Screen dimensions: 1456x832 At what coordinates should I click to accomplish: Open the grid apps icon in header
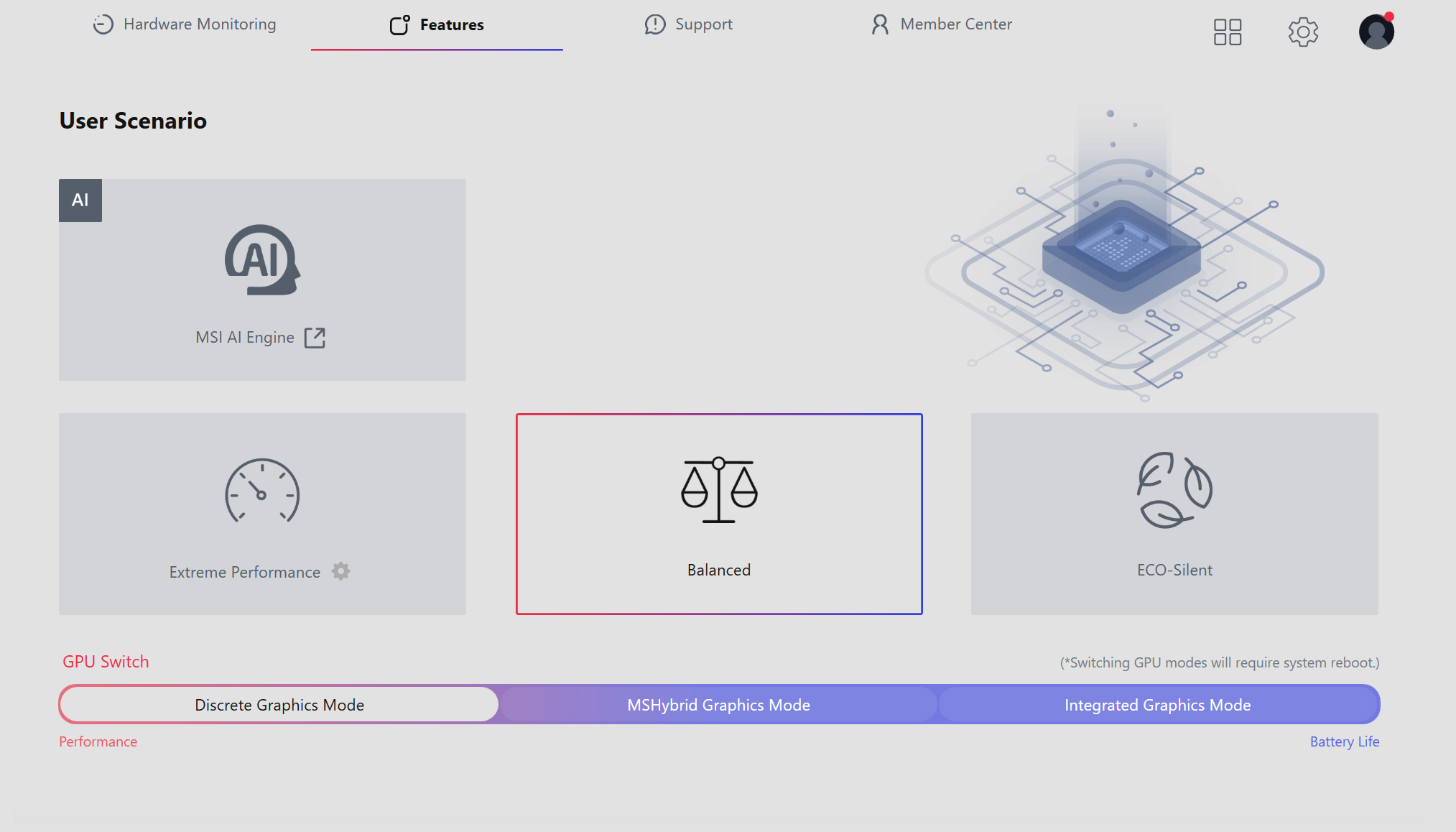click(1227, 32)
